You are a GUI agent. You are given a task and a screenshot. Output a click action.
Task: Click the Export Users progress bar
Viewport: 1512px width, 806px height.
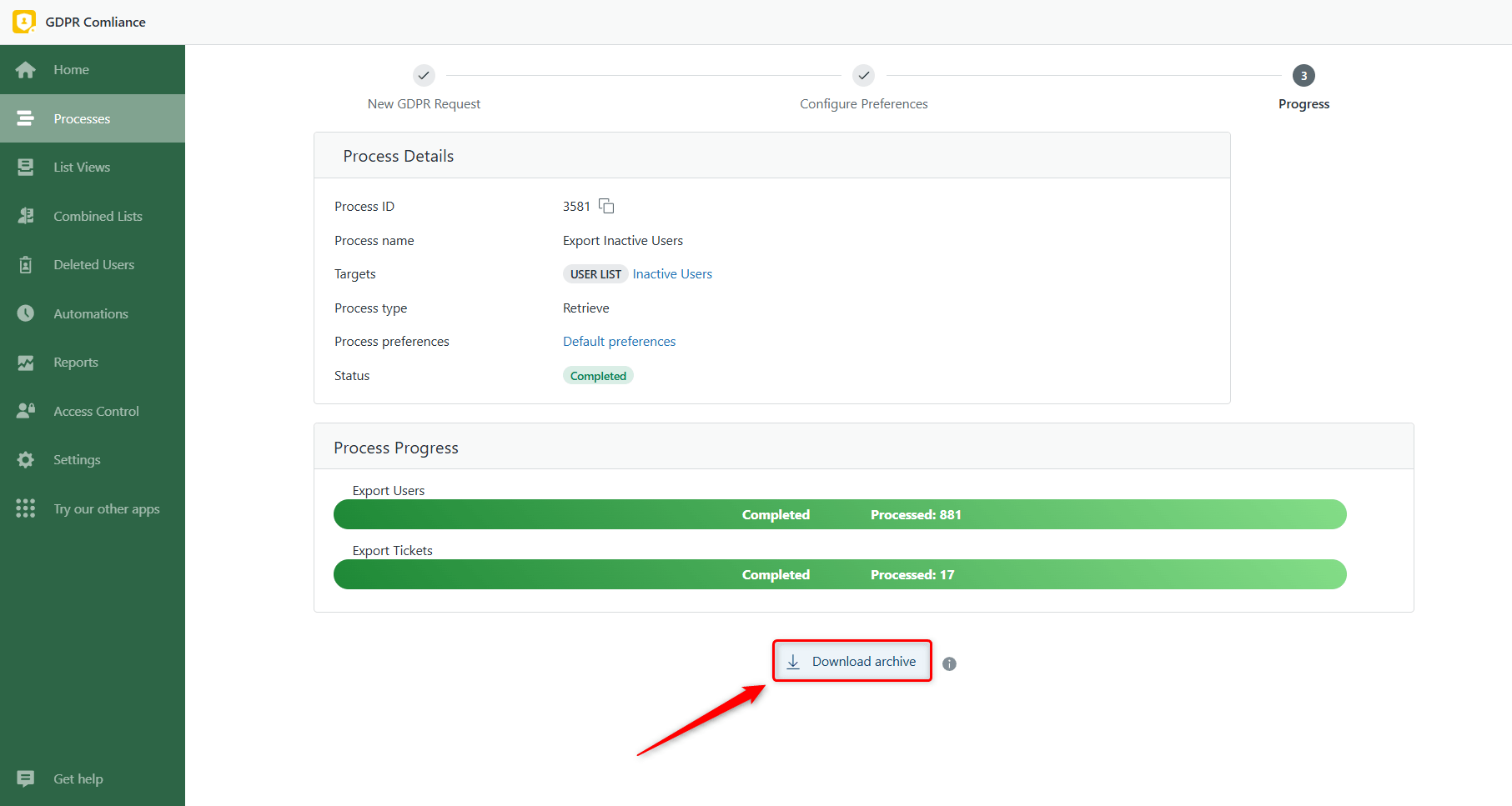point(840,514)
